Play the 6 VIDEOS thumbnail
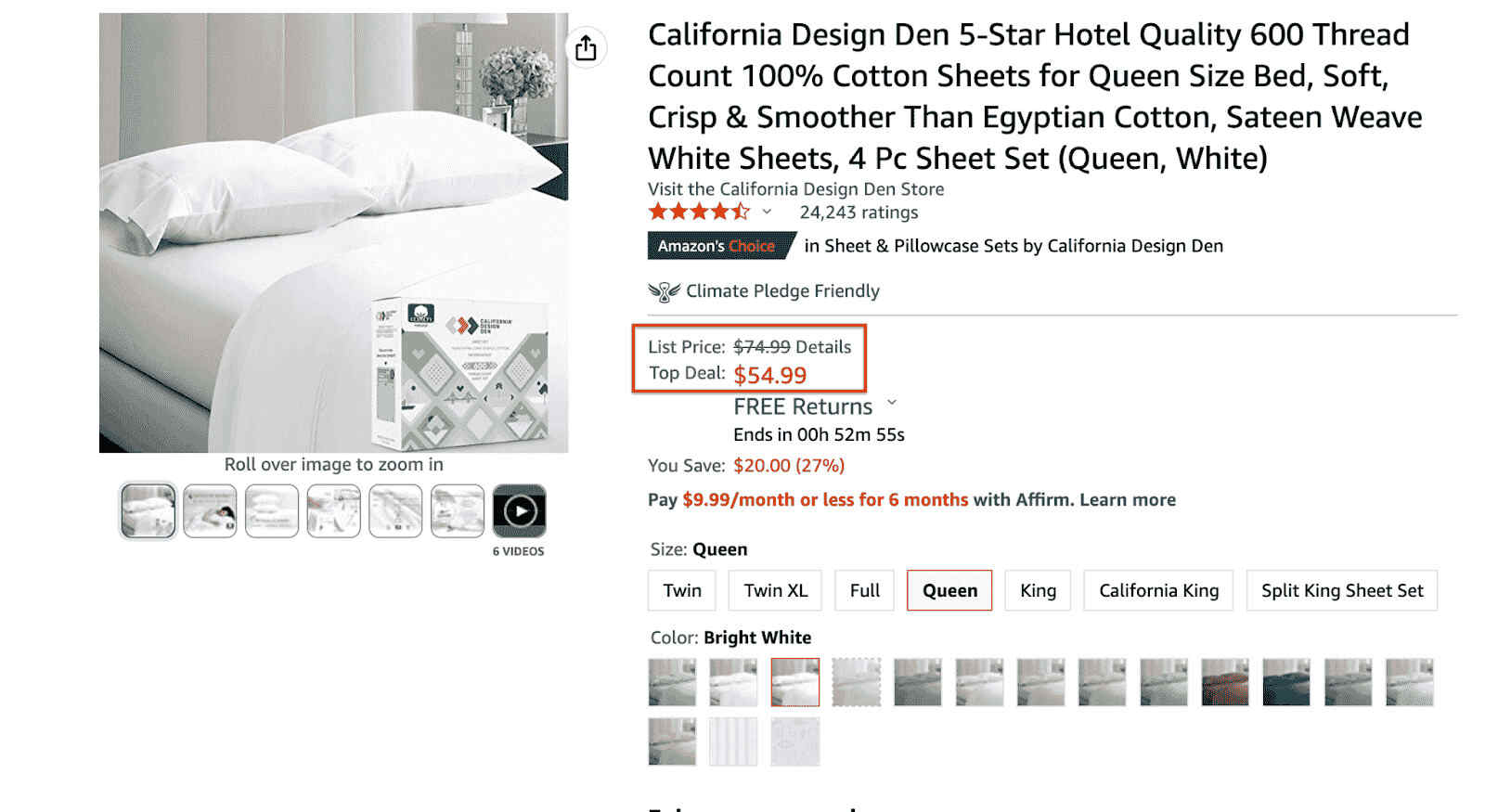Viewport: 1485px width, 812px height. [x=519, y=510]
